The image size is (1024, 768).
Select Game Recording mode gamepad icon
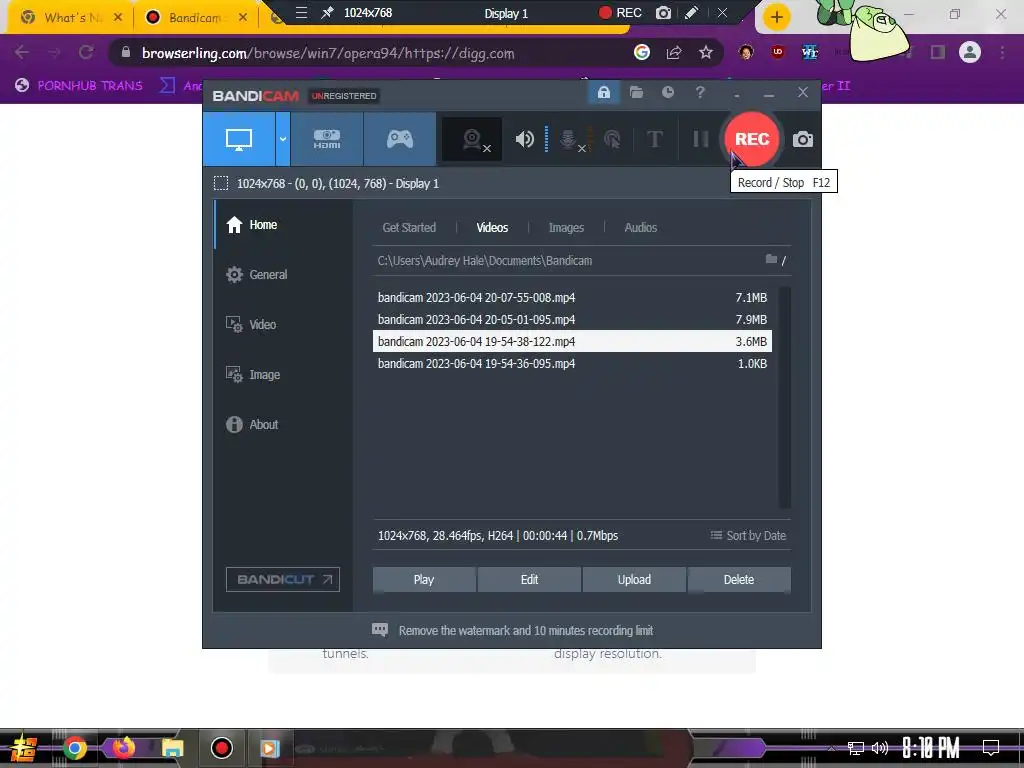point(400,139)
